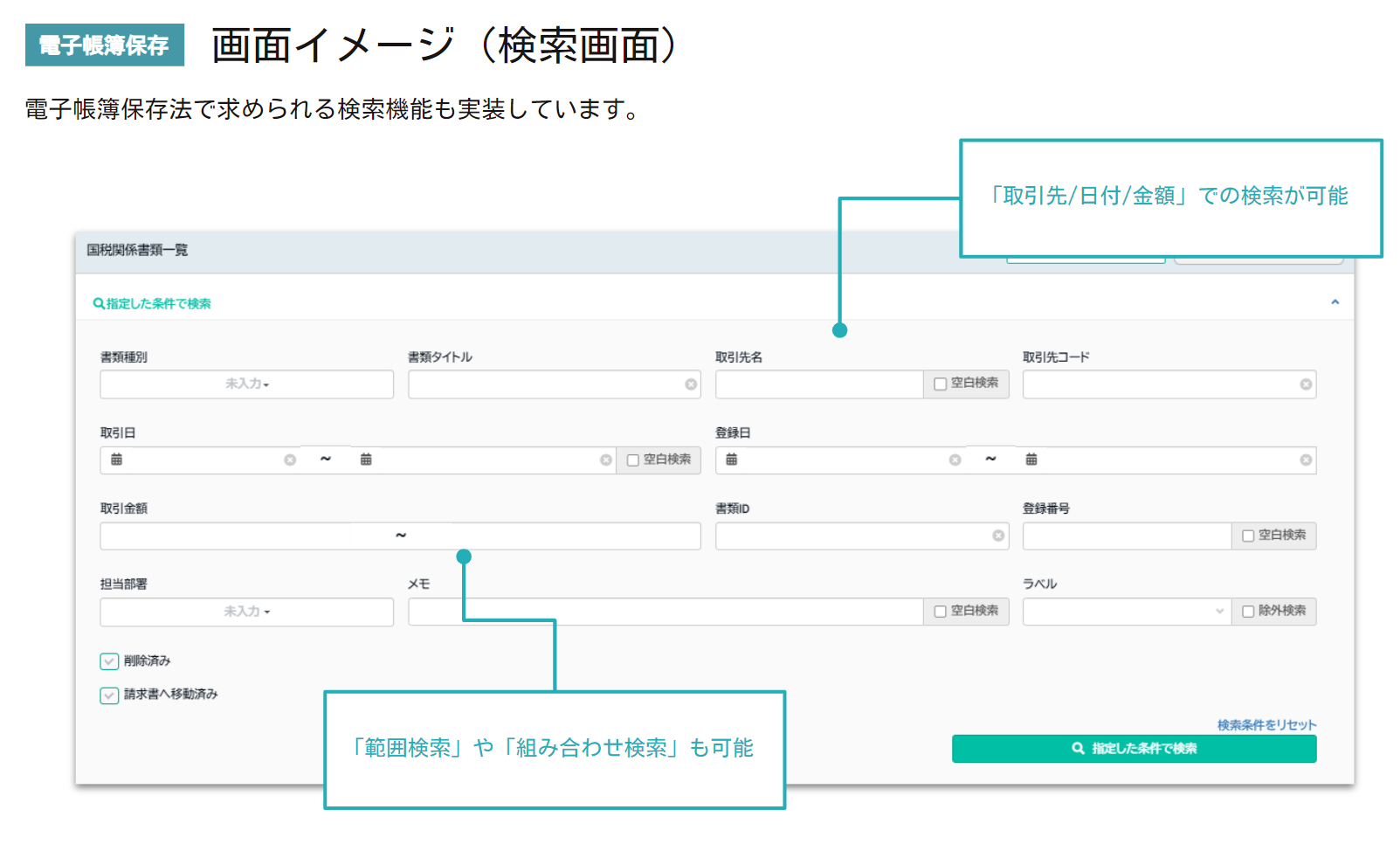
Task: Click calendar icon in 登録日 start date
Action: (732, 460)
